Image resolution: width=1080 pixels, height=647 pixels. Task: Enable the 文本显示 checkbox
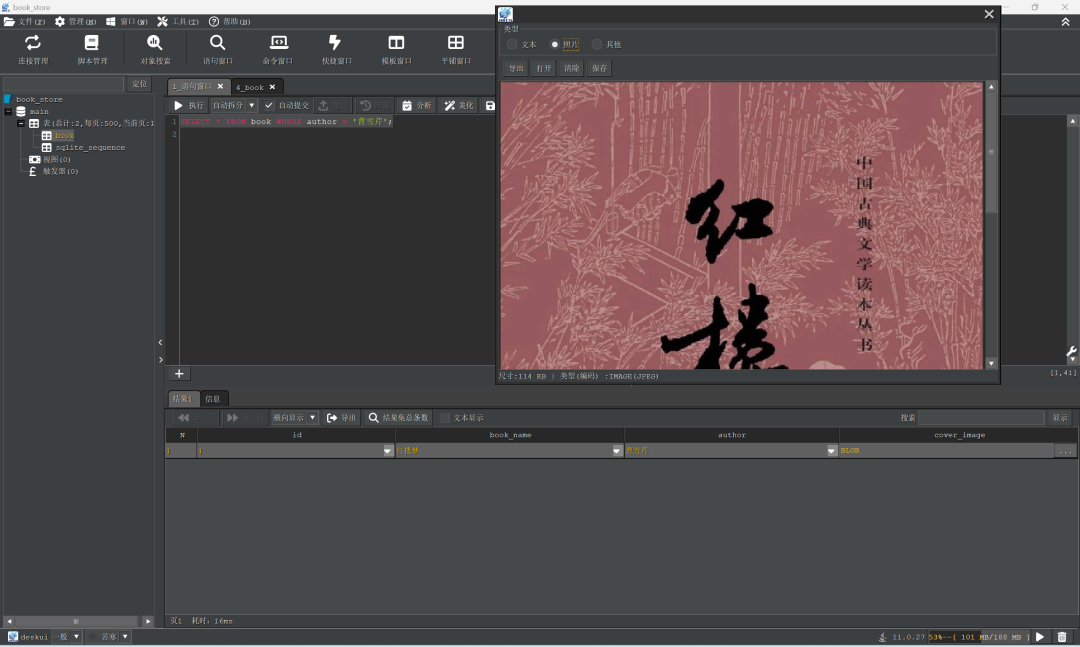[445, 418]
